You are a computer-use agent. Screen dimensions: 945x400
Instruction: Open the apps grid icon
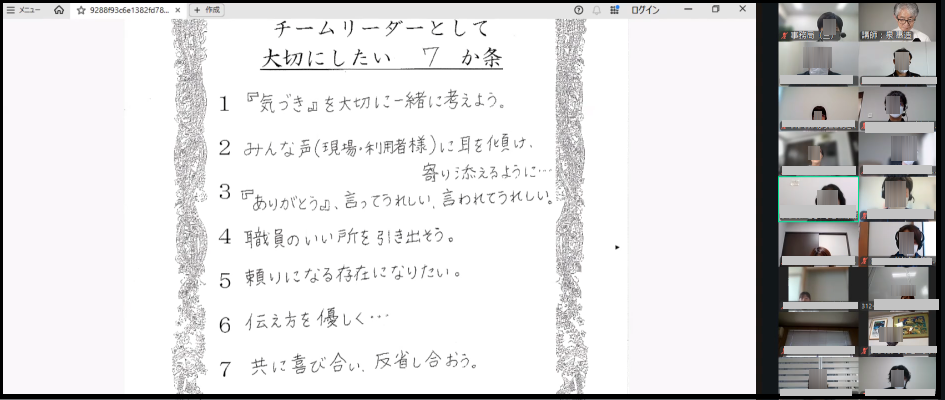[x=615, y=9]
